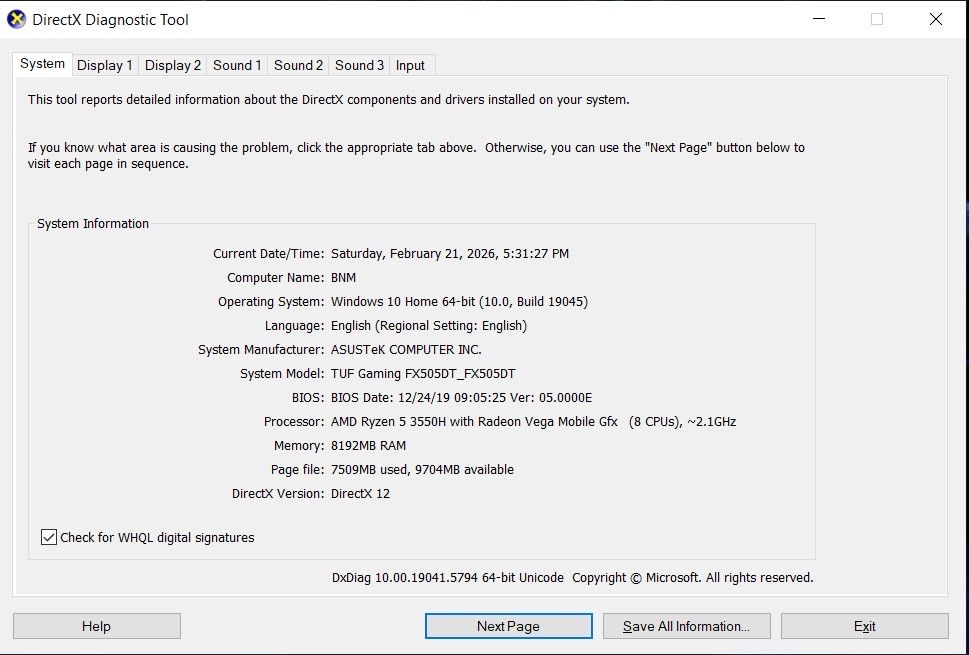Viewport: 969px width, 655px height.
Task: Click the Next Page button
Action: [x=509, y=626]
